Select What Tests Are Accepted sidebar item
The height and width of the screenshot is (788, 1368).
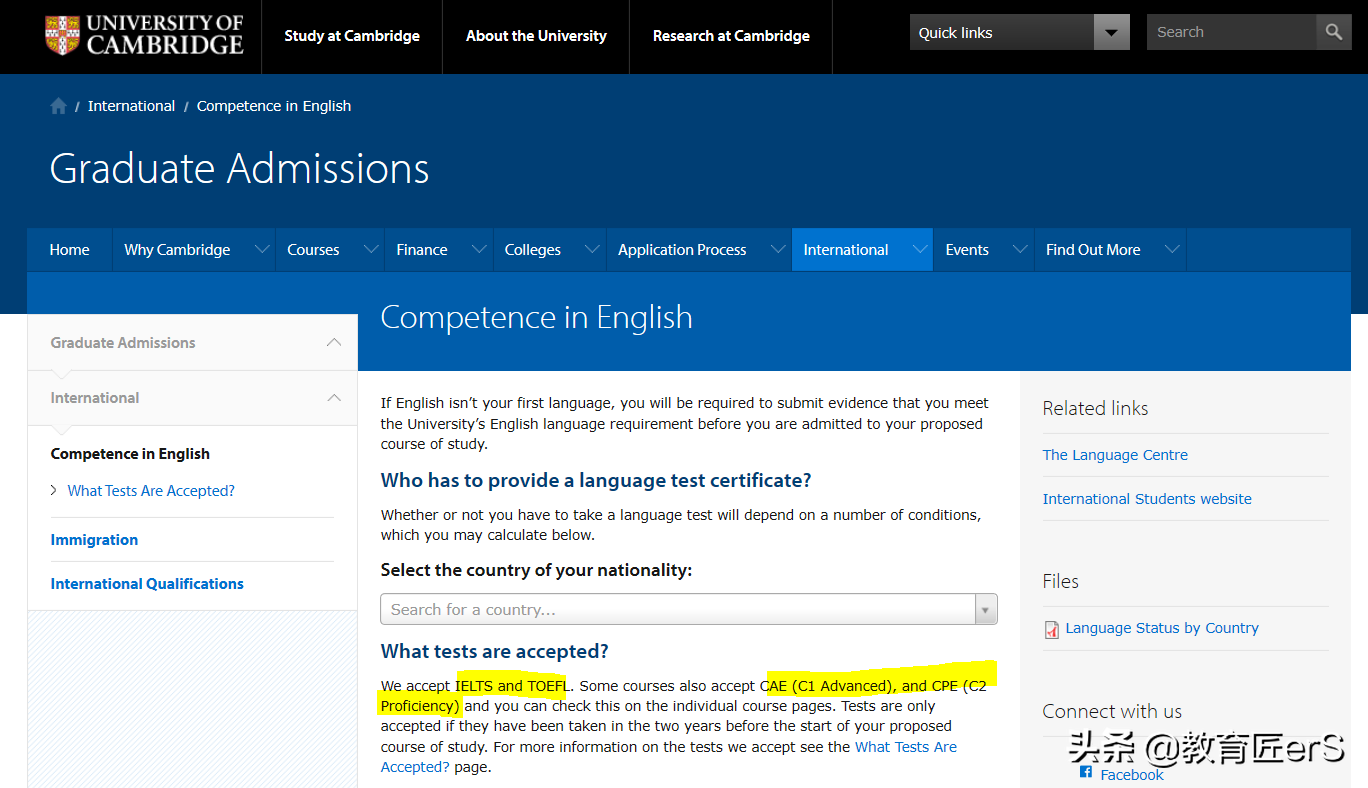click(x=151, y=491)
